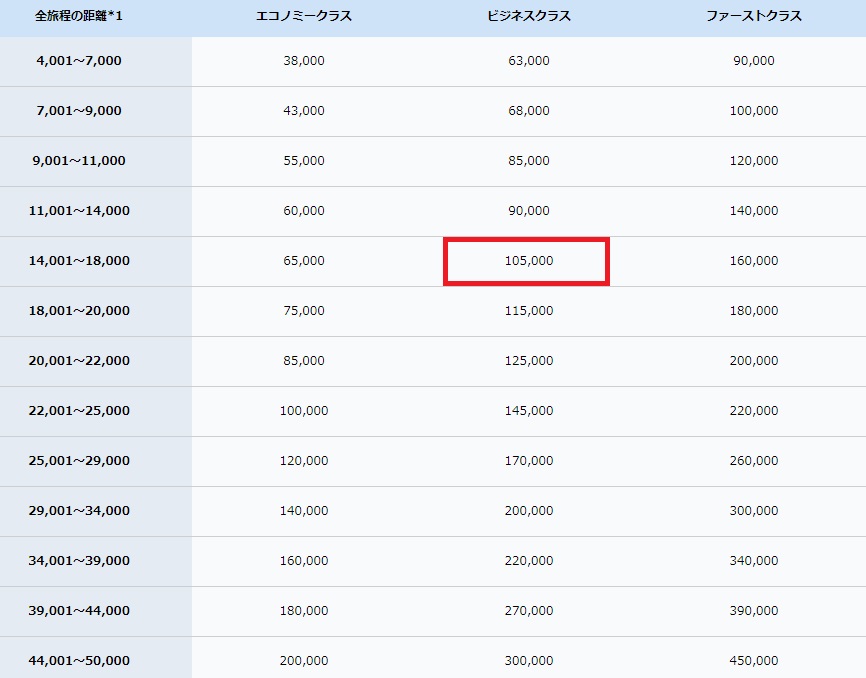This screenshot has height=678, width=866.
Task: Select the 11,001~14,000 distance row label
Action: [79, 210]
